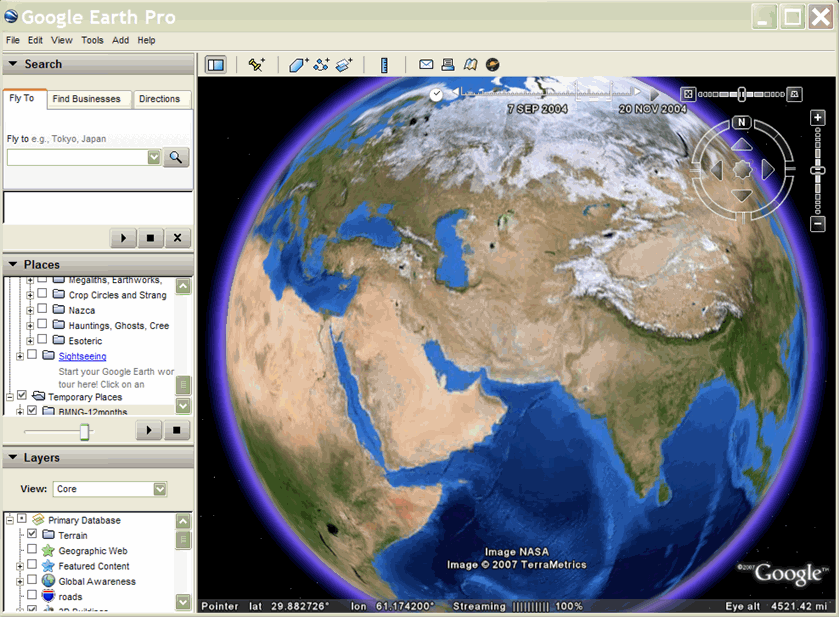Activate the Ruler measuring tool
Viewport: 839px width, 617px height.
(x=385, y=63)
